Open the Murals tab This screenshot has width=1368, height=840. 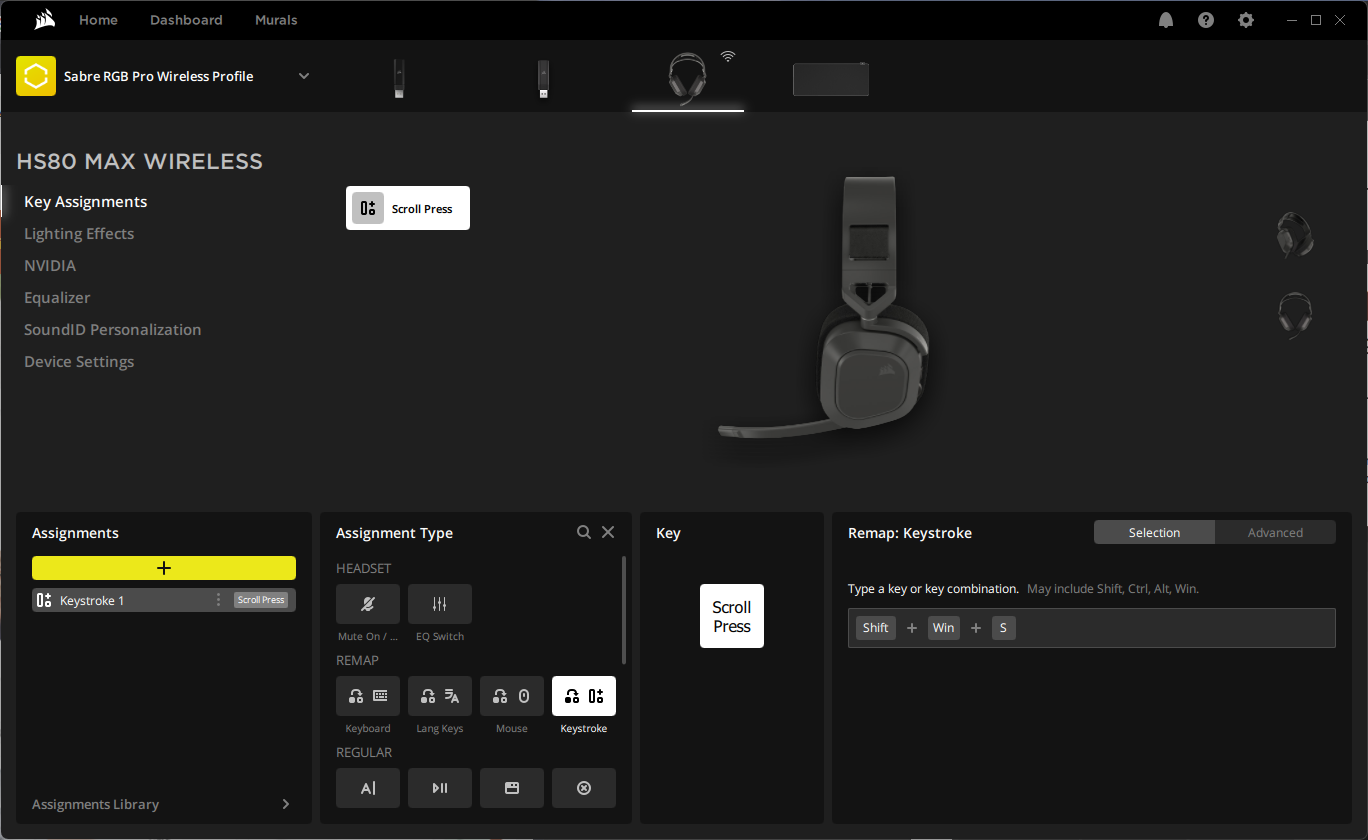click(x=276, y=20)
